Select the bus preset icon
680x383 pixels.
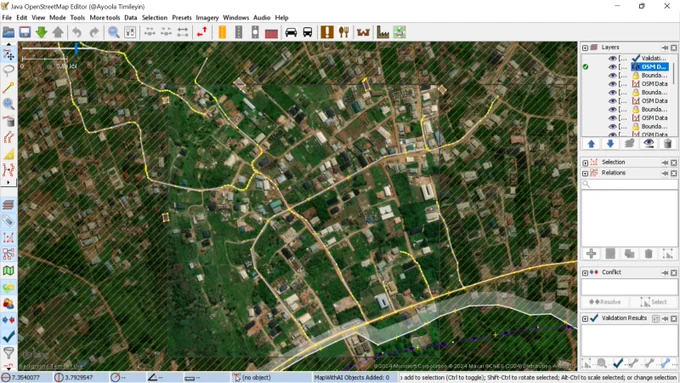(307, 32)
